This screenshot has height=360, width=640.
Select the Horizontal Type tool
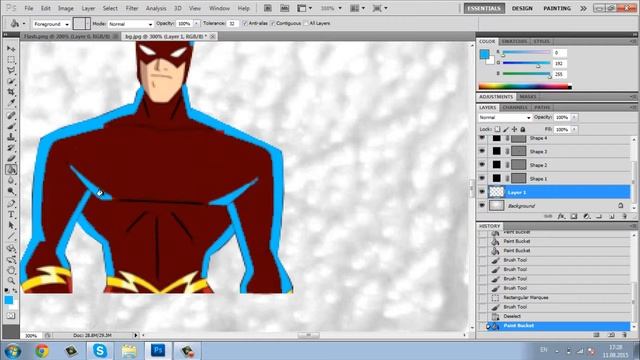(x=11, y=215)
